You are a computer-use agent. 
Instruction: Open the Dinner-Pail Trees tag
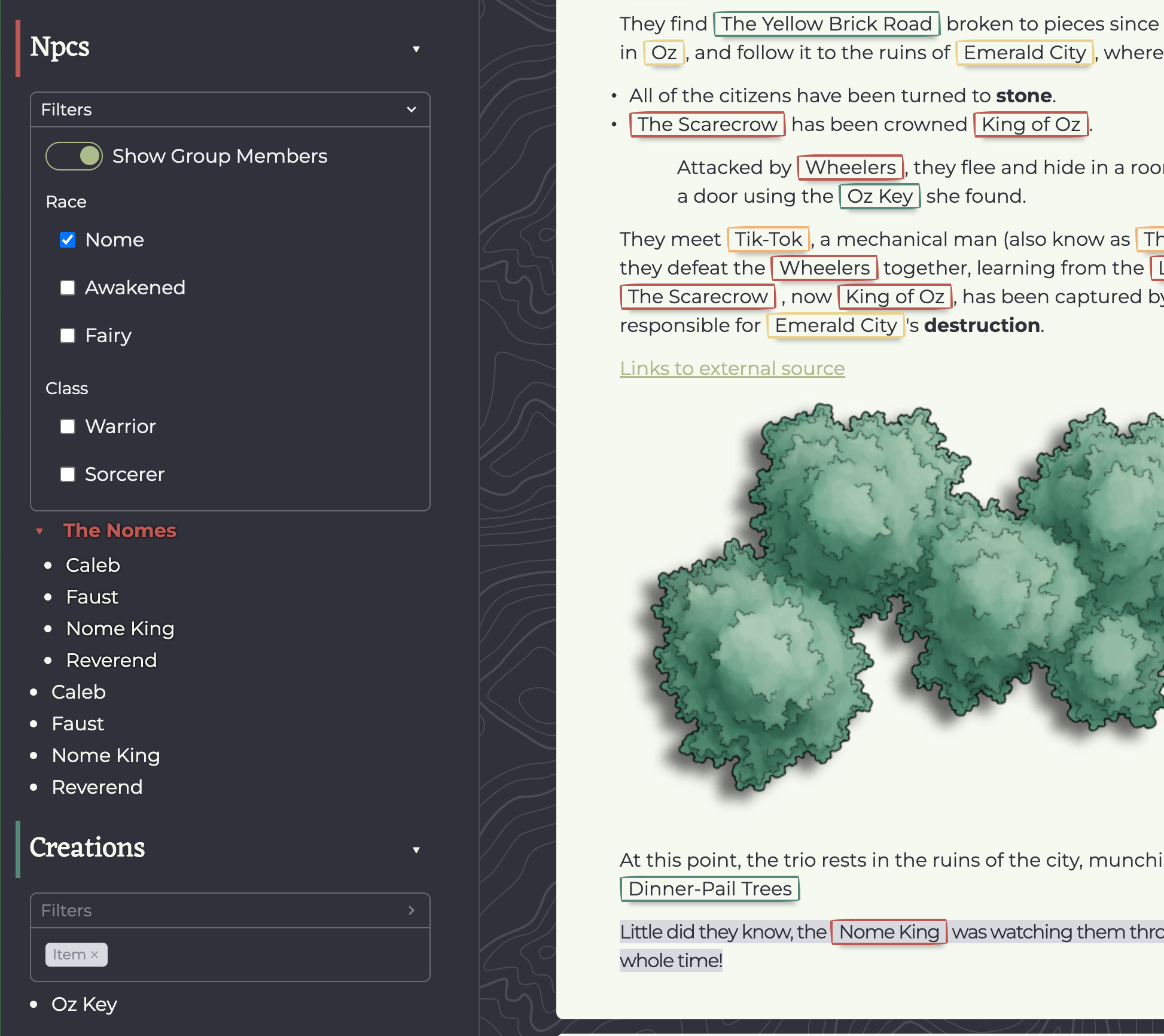click(x=709, y=889)
